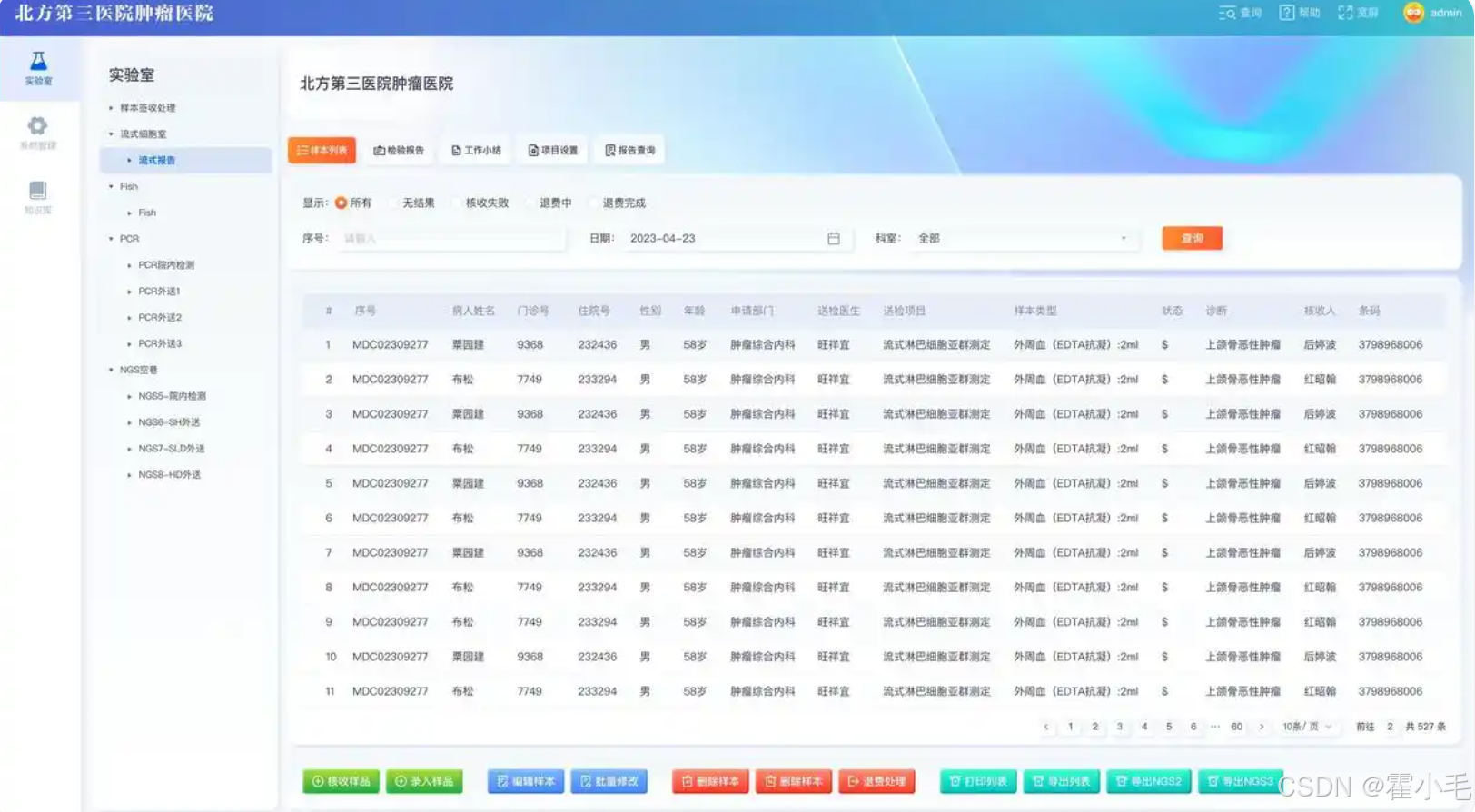Open the 实验室 flask icon in sidebar

coord(38,67)
